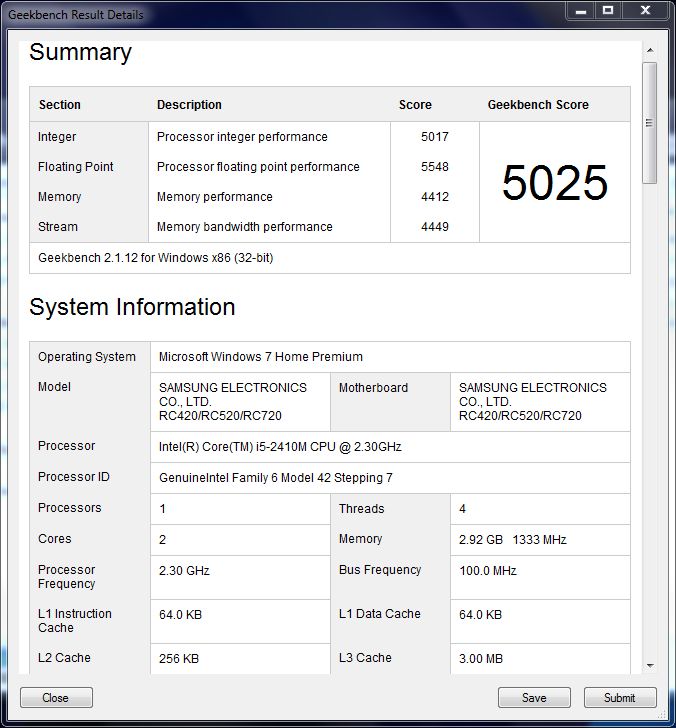Click the L1 Instruction Cache label
The width and height of the screenshot is (676, 728).
[x=75, y=621]
